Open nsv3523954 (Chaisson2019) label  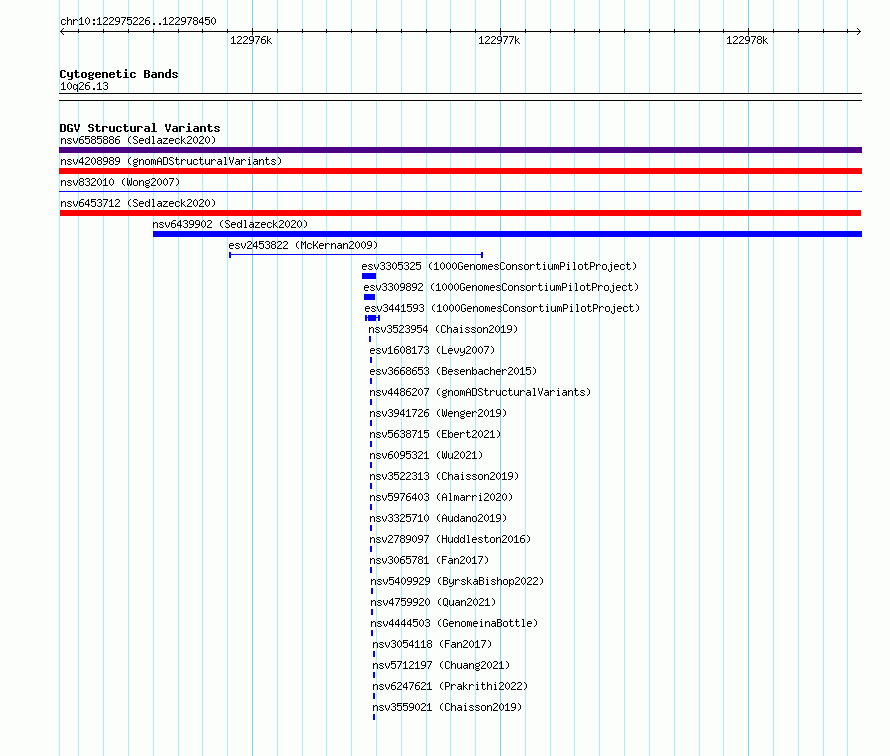tap(443, 329)
